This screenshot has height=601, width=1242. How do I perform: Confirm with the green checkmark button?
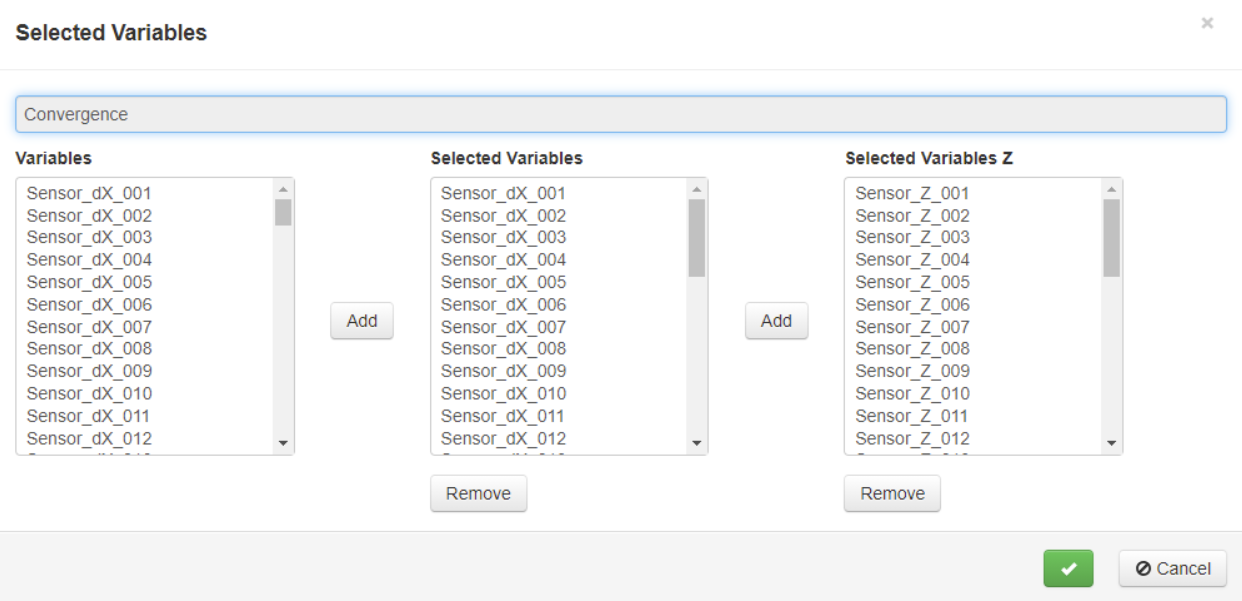point(1068,568)
